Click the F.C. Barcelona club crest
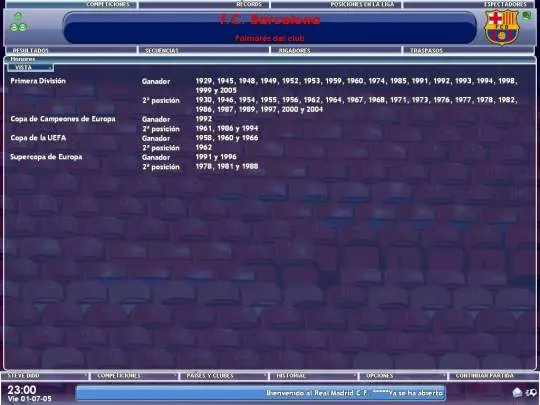 tap(501, 27)
